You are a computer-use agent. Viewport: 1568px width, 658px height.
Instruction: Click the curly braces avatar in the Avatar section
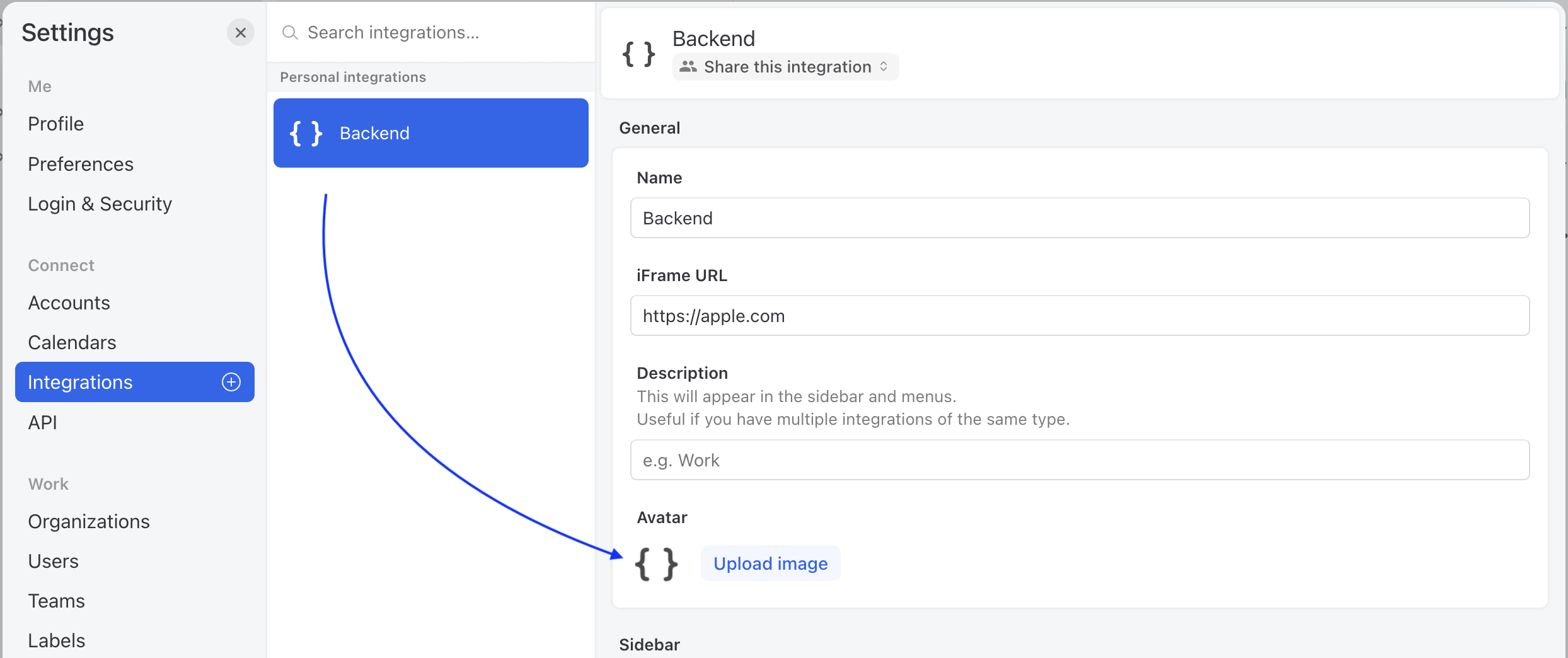[x=657, y=563]
